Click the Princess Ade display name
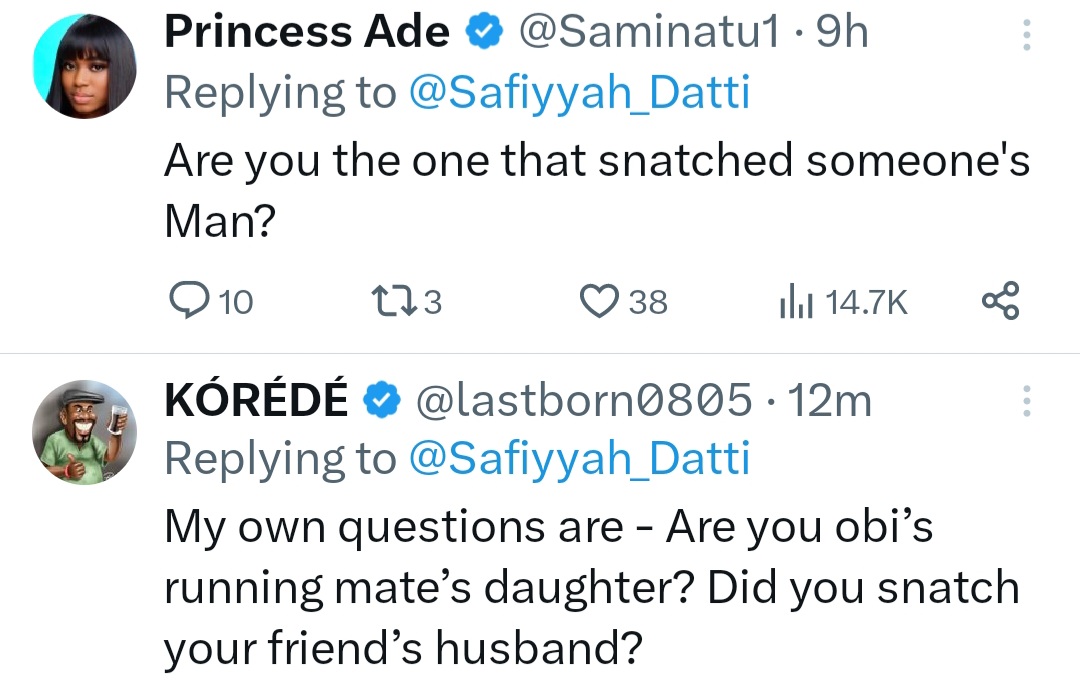Image resolution: width=1080 pixels, height=688 pixels. 307,33
